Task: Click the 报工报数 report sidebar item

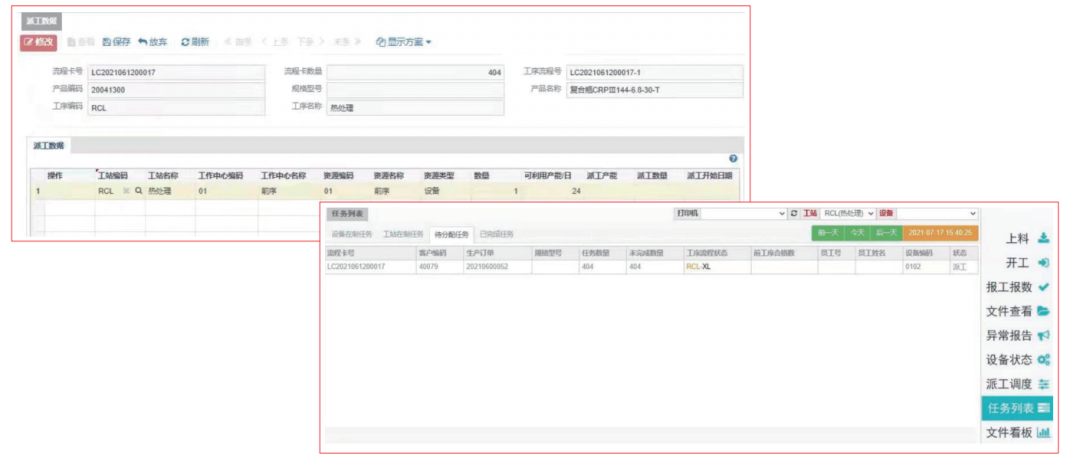Action: tap(1018, 287)
